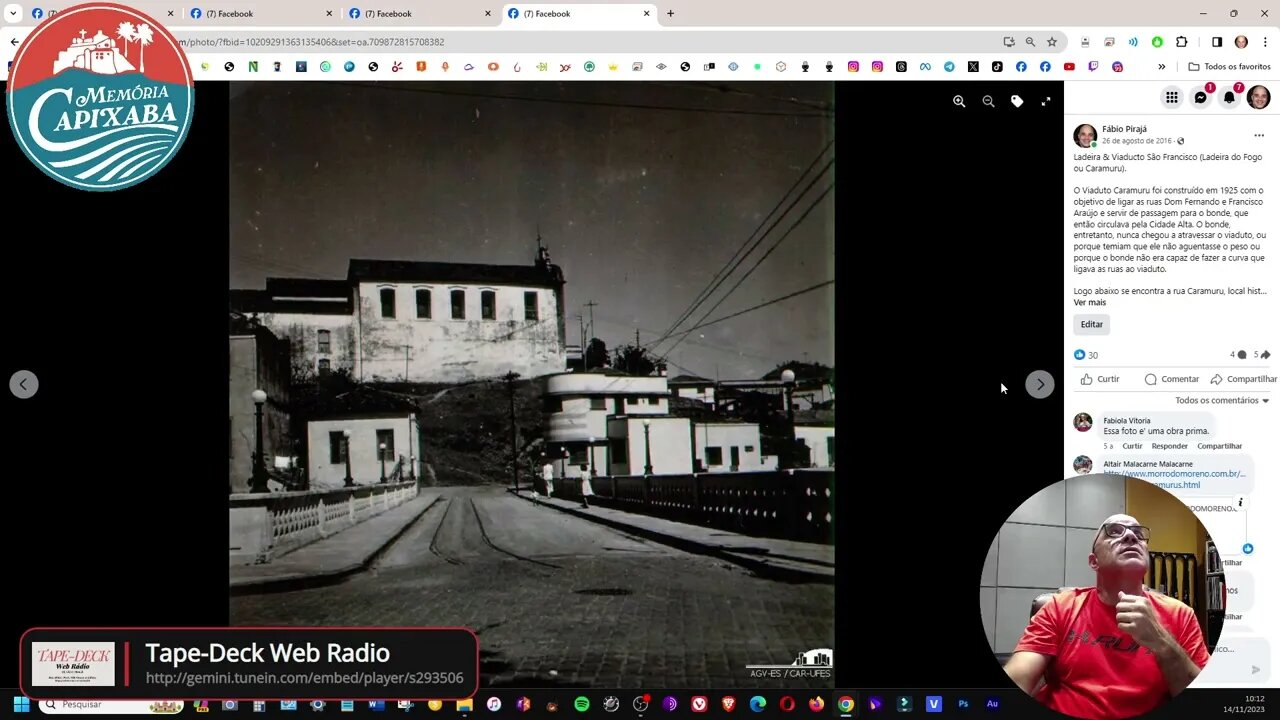The height and width of the screenshot is (720, 1280).
Task: Click the post date 26 de agosto de 2016
Action: tap(1137, 141)
